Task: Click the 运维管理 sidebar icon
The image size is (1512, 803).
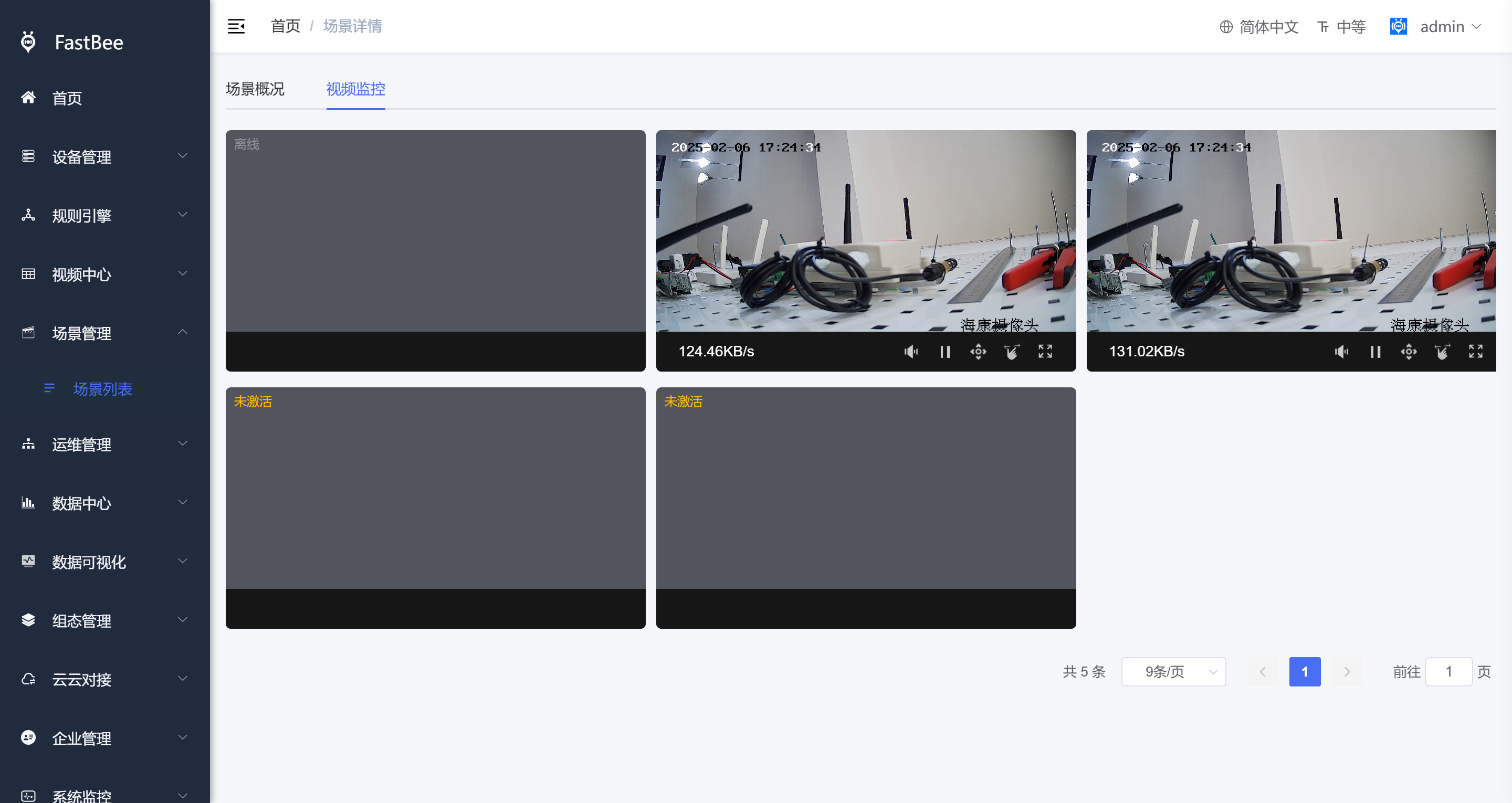Action: click(28, 444)
